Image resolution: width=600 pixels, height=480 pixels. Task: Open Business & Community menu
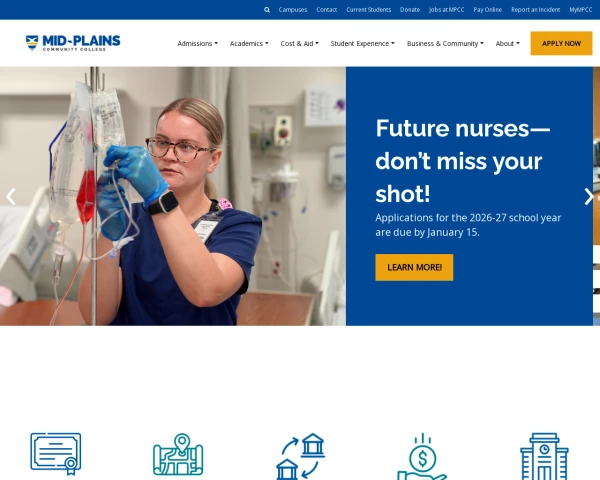tap(445, 44)
